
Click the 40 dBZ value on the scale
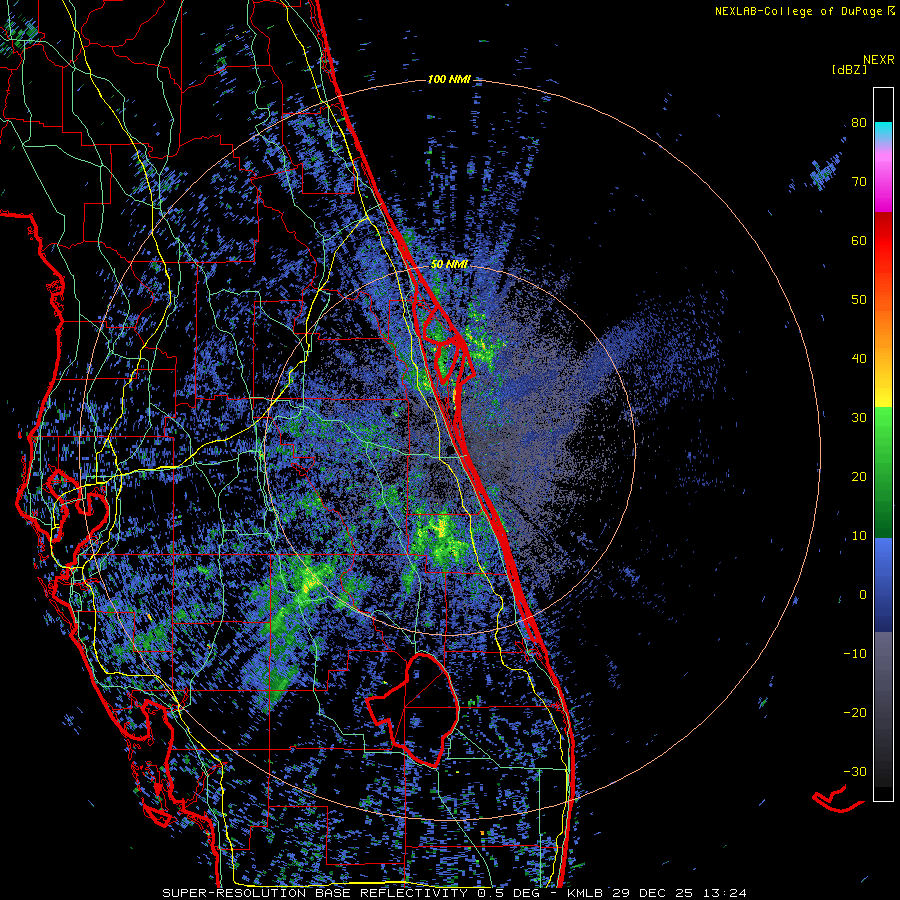pos(859,359)
